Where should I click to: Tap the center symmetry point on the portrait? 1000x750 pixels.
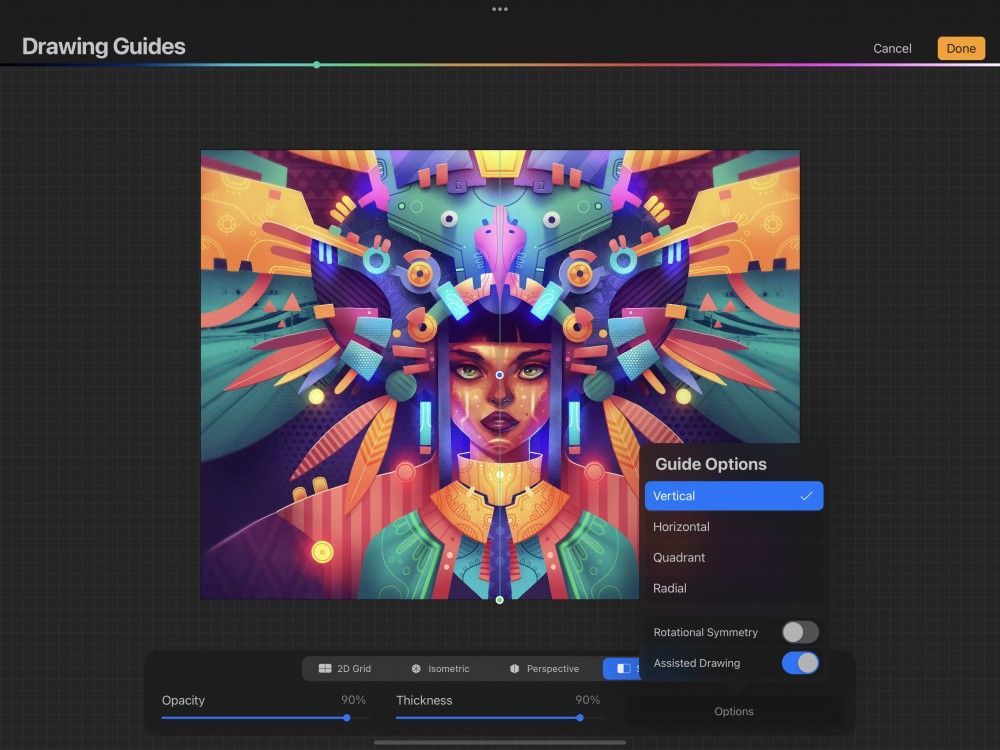point(499,376)
